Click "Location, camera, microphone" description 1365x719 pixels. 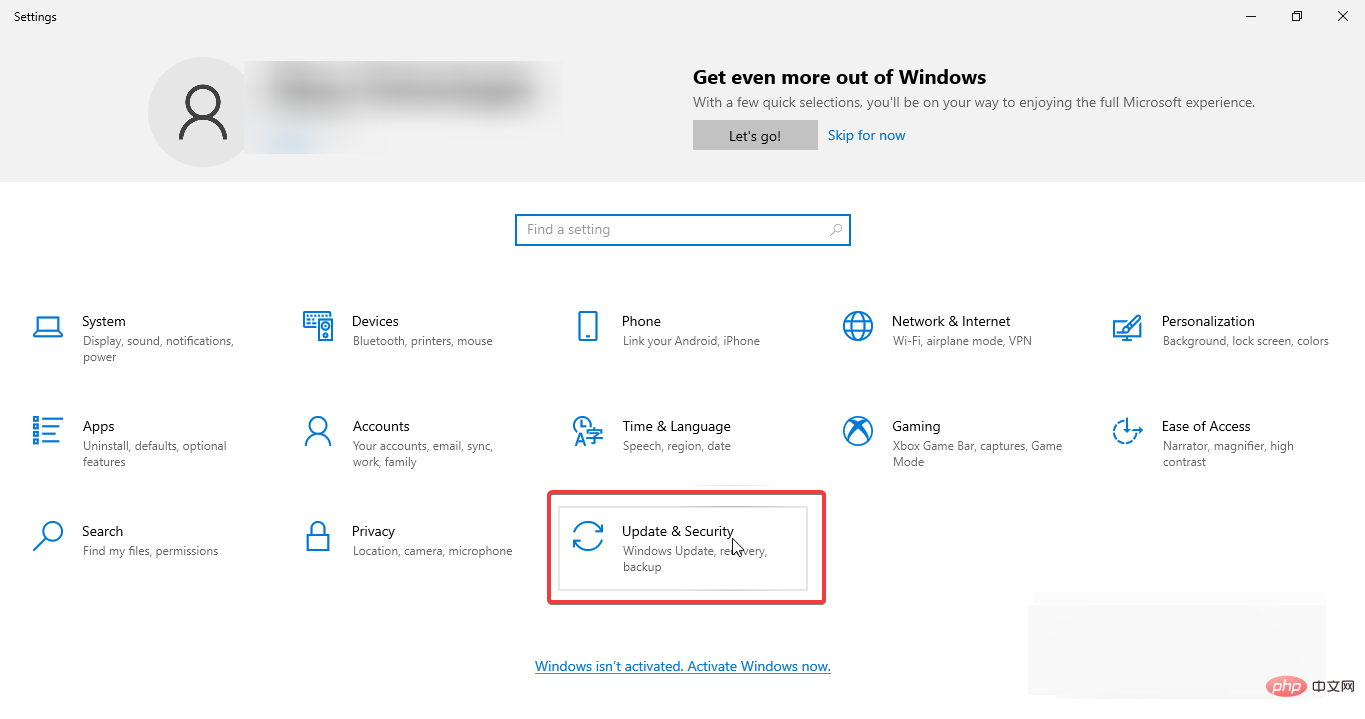tap(432, 551)
